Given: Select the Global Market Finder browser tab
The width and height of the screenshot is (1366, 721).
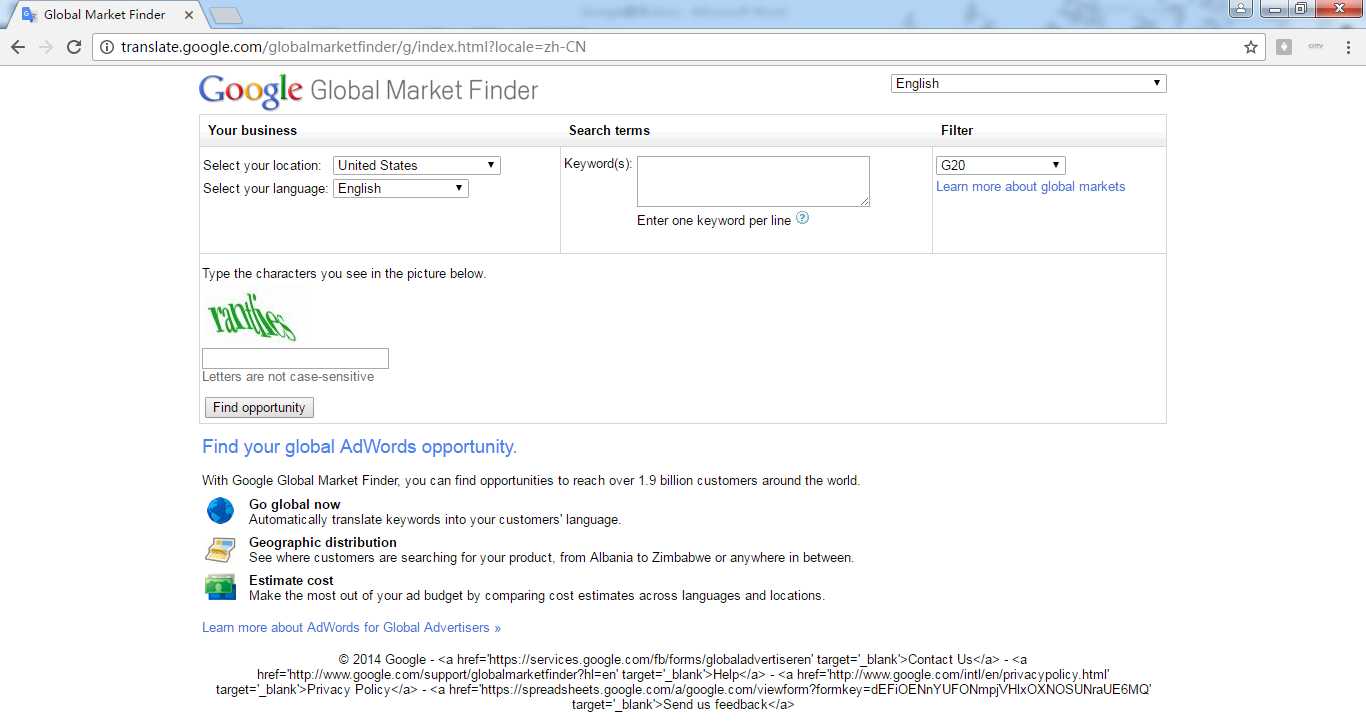Looking at the screenshot, I should pos(105,15).
